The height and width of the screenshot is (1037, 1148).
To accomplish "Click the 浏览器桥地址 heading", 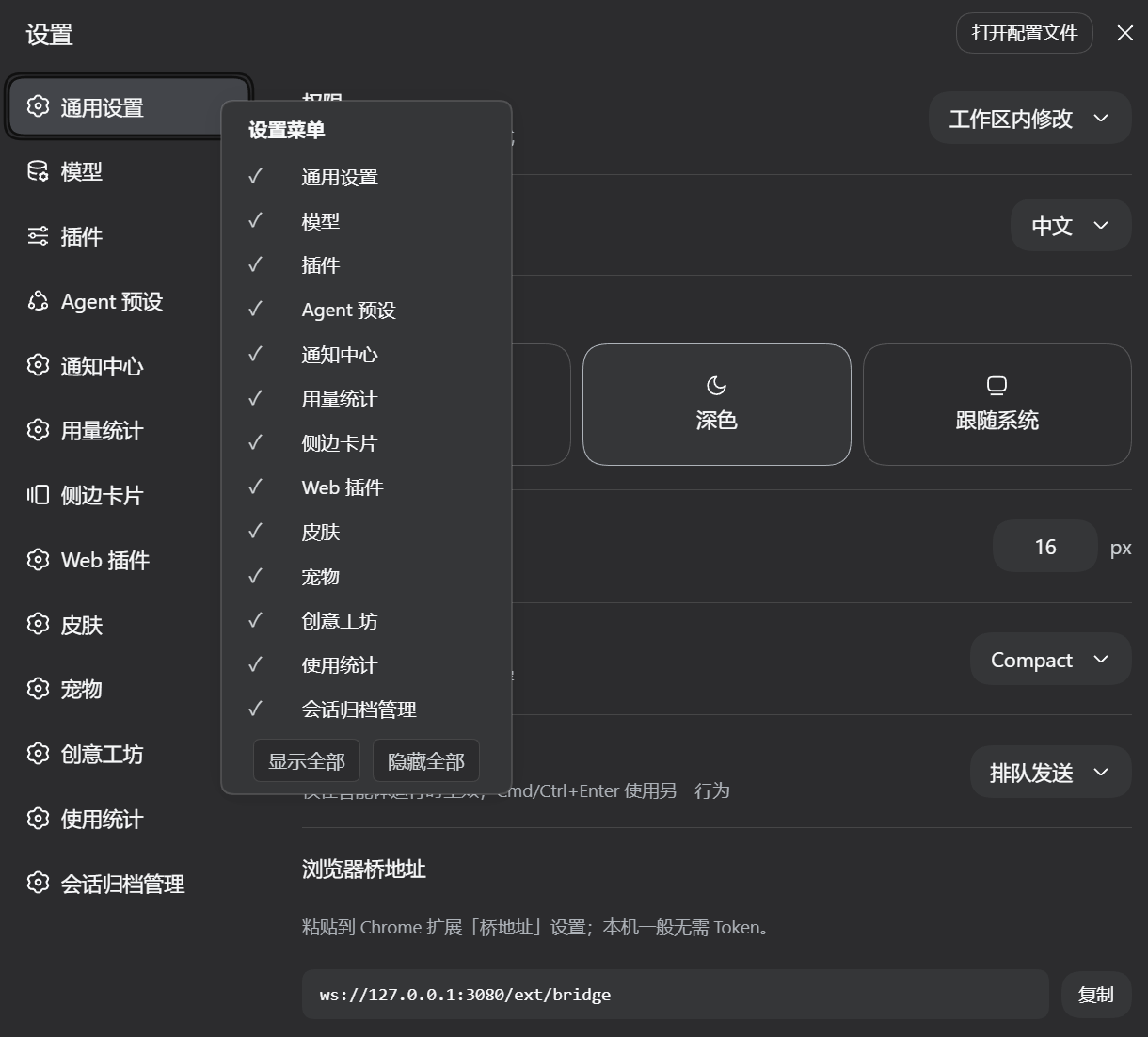I will click(x=364, y=869).
